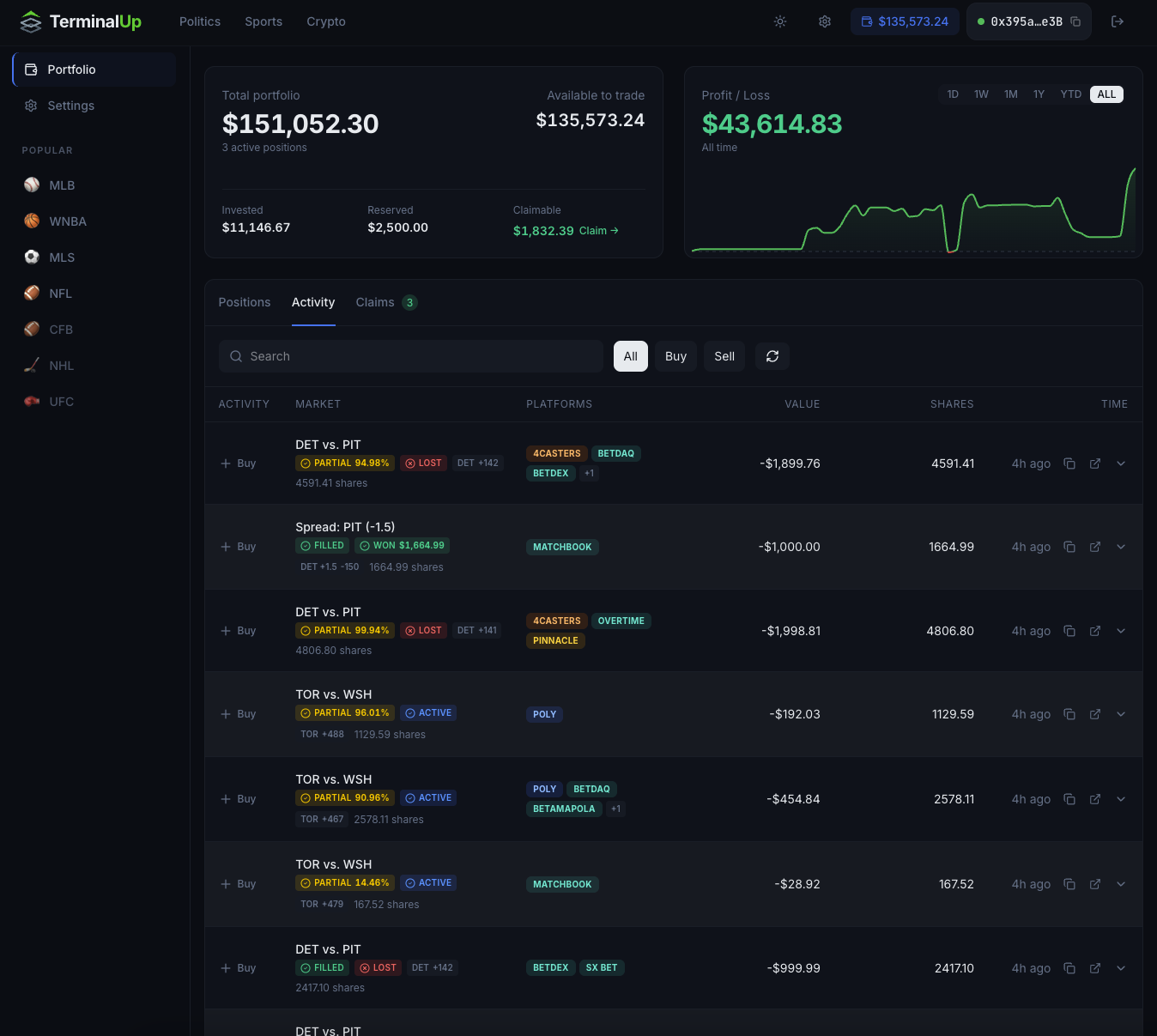Viewport: 1157px width, 1036px height.
Task: Click the logout icon in the header
Action: coord(1118,21)
